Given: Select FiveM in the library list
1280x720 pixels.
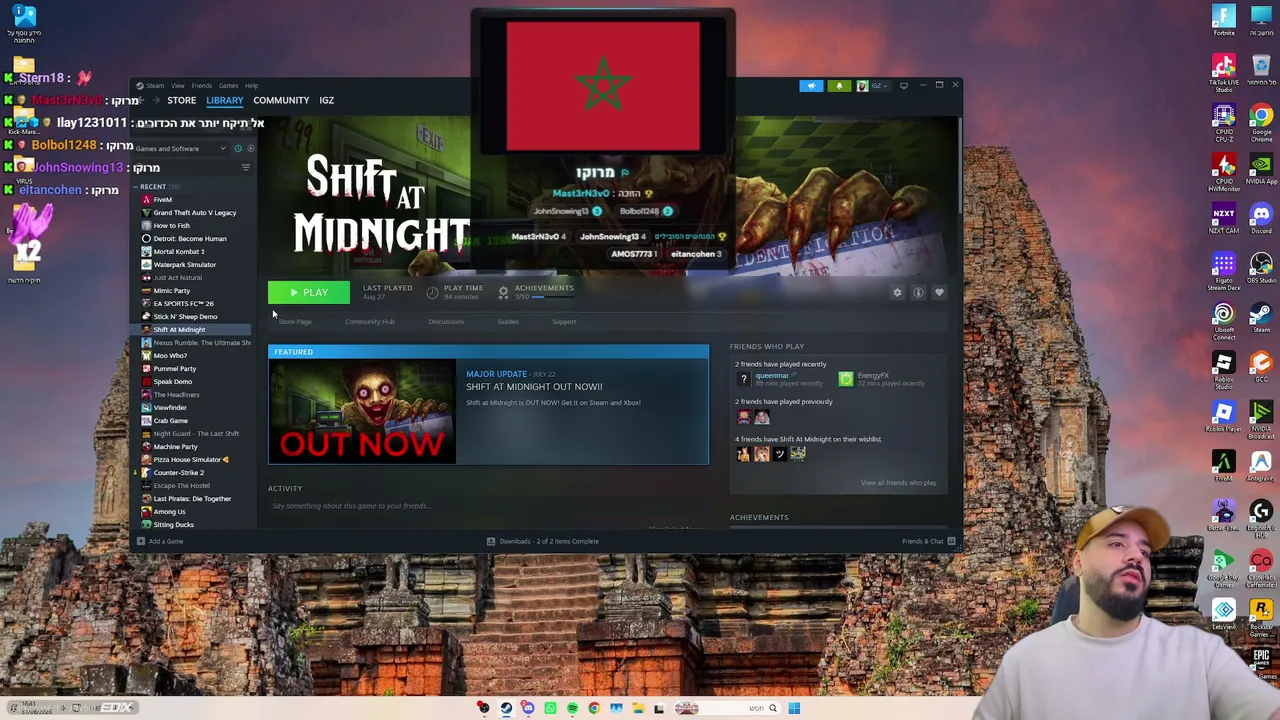Looking at the screenshot, I should (162, 200).
